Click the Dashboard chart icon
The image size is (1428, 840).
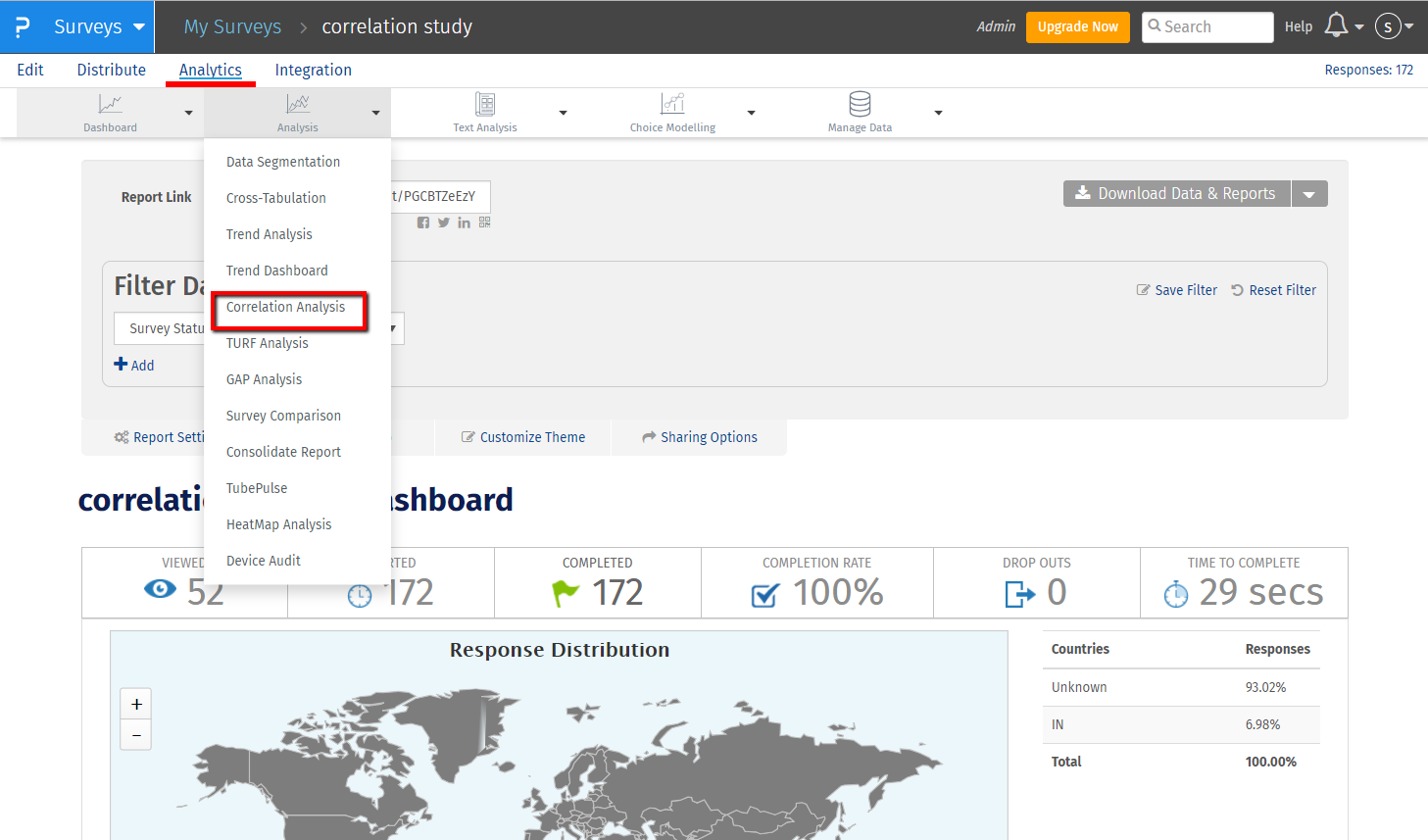pyautogui.click(x=110, y=104)
